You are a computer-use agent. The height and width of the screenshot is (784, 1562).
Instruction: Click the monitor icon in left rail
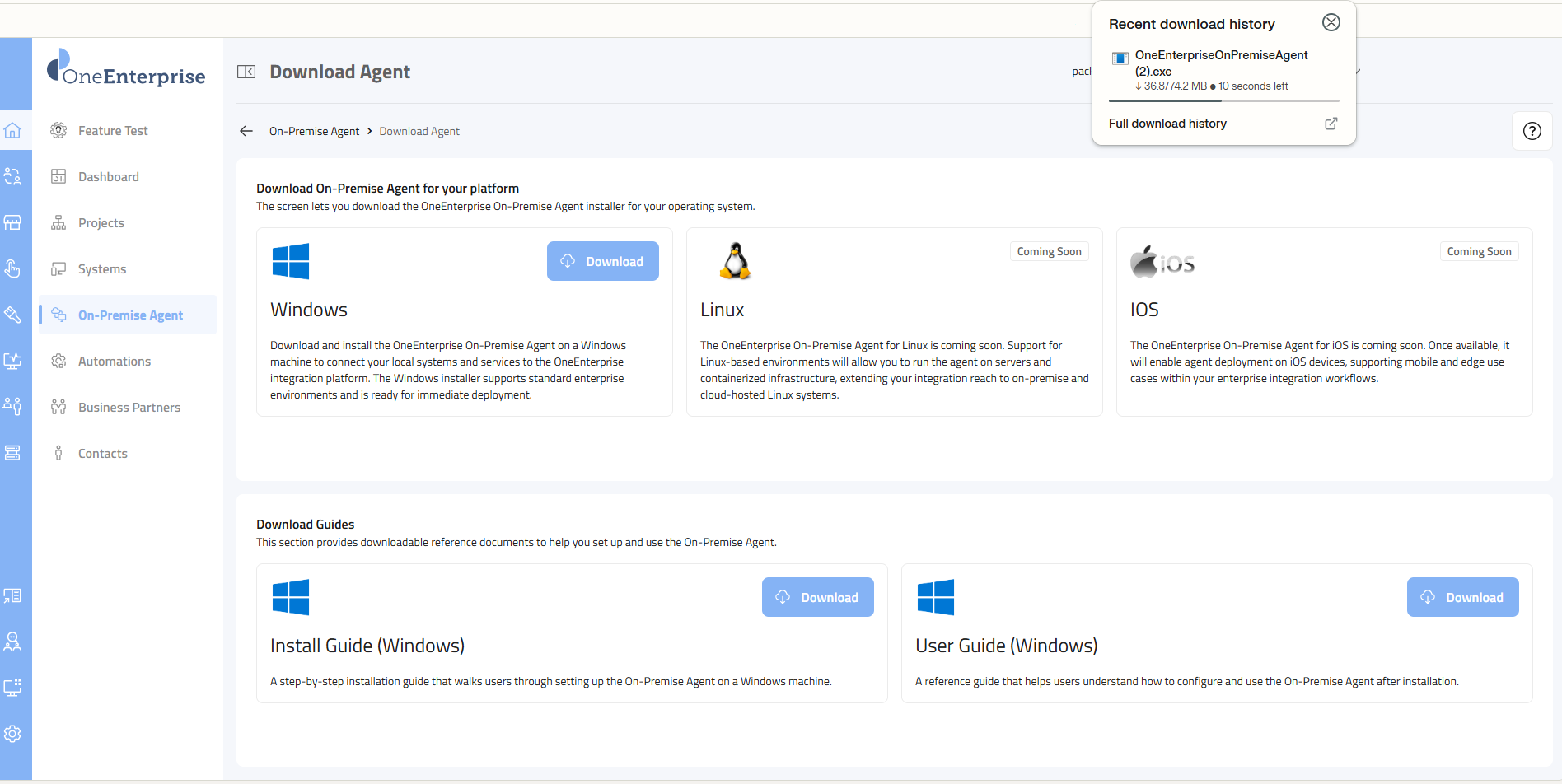(x=12, y=688)
